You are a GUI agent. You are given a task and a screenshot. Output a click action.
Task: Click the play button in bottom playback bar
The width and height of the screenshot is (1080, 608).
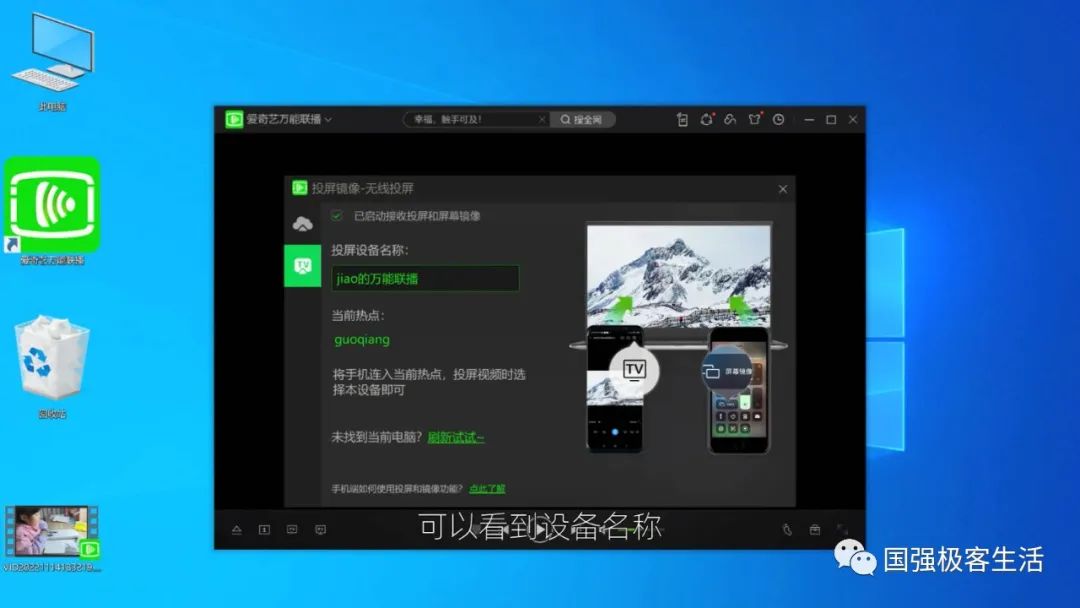click(540, 530)
